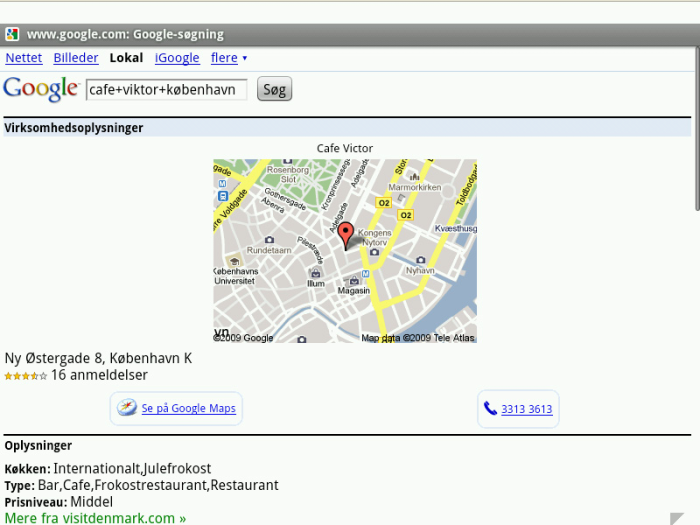Click the compass icon beside Google Maps link
700x525 pixels.
pos(127,408)
